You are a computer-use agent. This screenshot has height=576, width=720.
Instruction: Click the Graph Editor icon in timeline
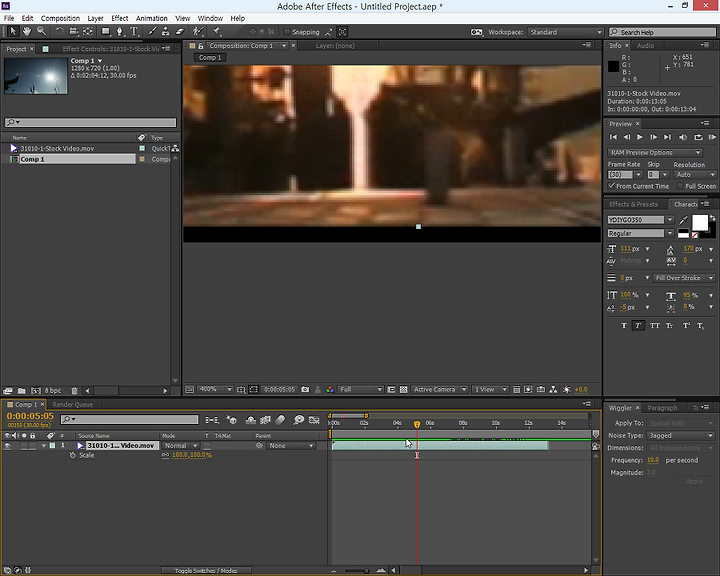(x=314, y=420)
